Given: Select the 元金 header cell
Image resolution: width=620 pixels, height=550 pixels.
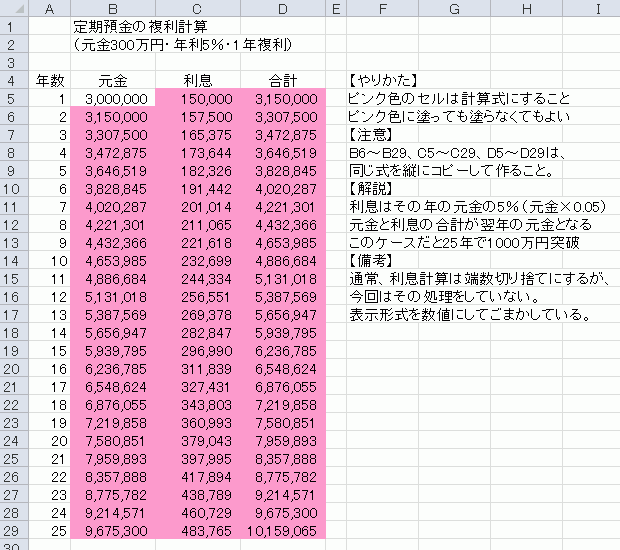Looking at the screenshot, I should [112, 81].
